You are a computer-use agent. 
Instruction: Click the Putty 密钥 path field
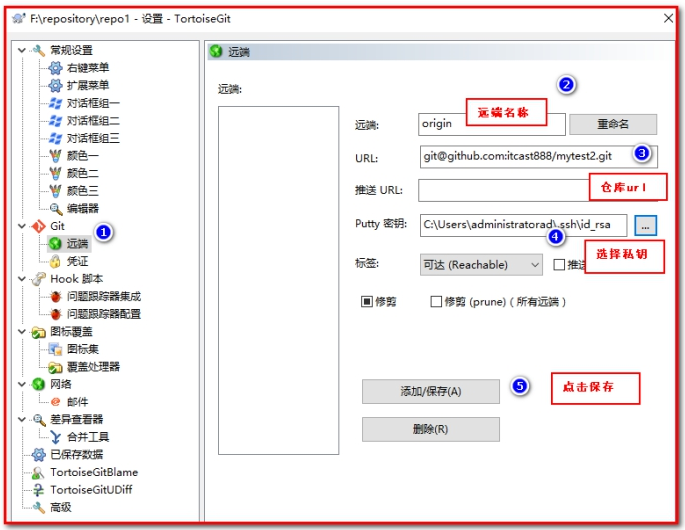(x=523, y=225)
